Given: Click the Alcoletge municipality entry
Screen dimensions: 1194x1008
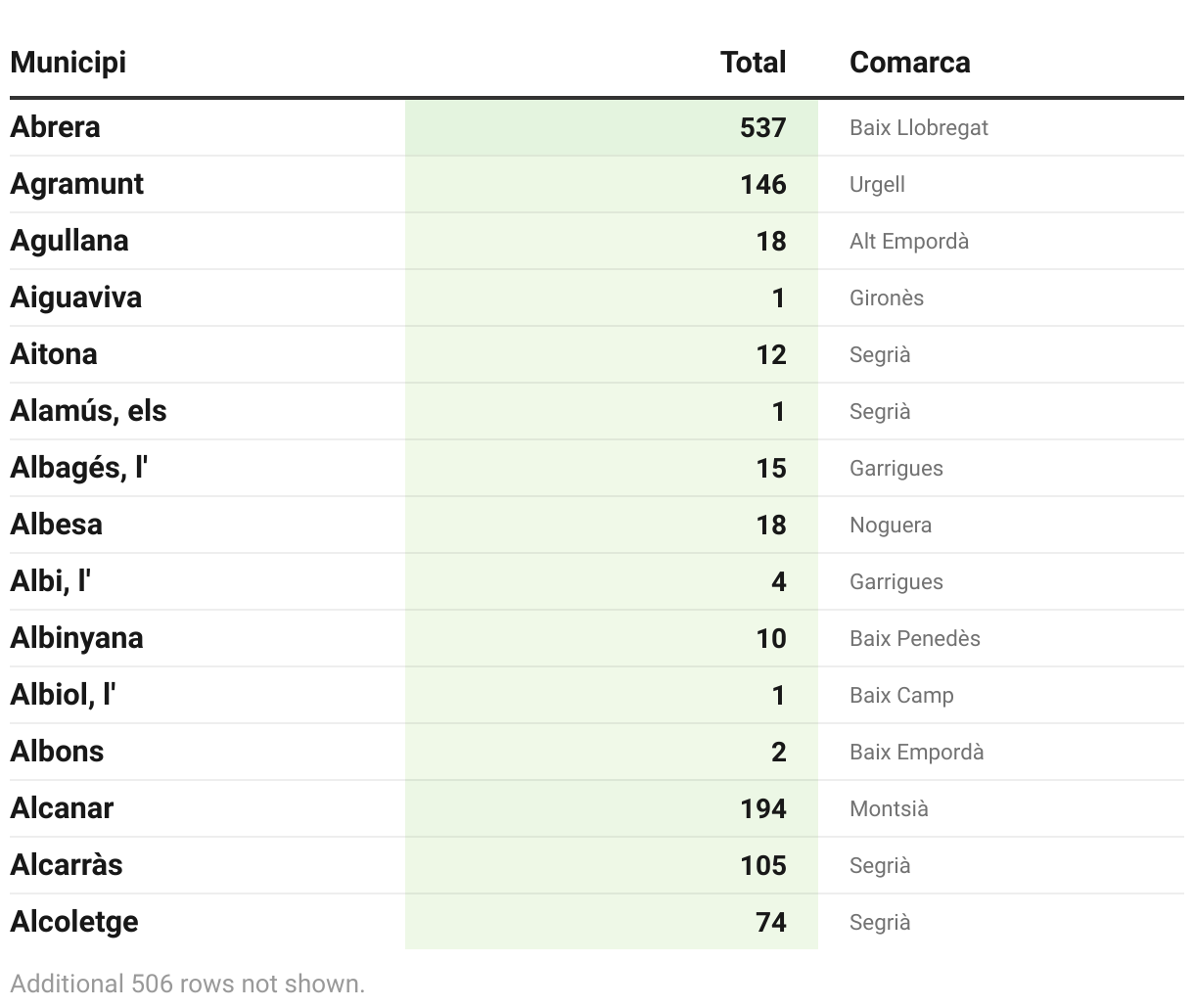Looking at the screenshot, I should pos(74,923).
